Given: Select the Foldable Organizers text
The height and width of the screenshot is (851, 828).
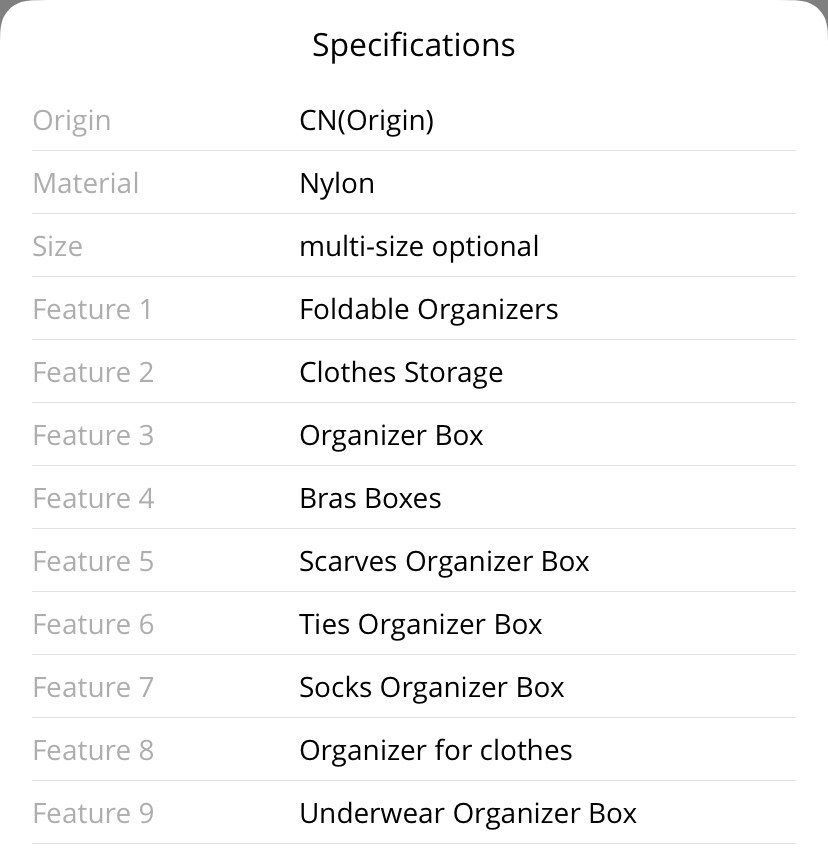Looking at the screenshot, I should pyautogui.click(x=429, y=310).
